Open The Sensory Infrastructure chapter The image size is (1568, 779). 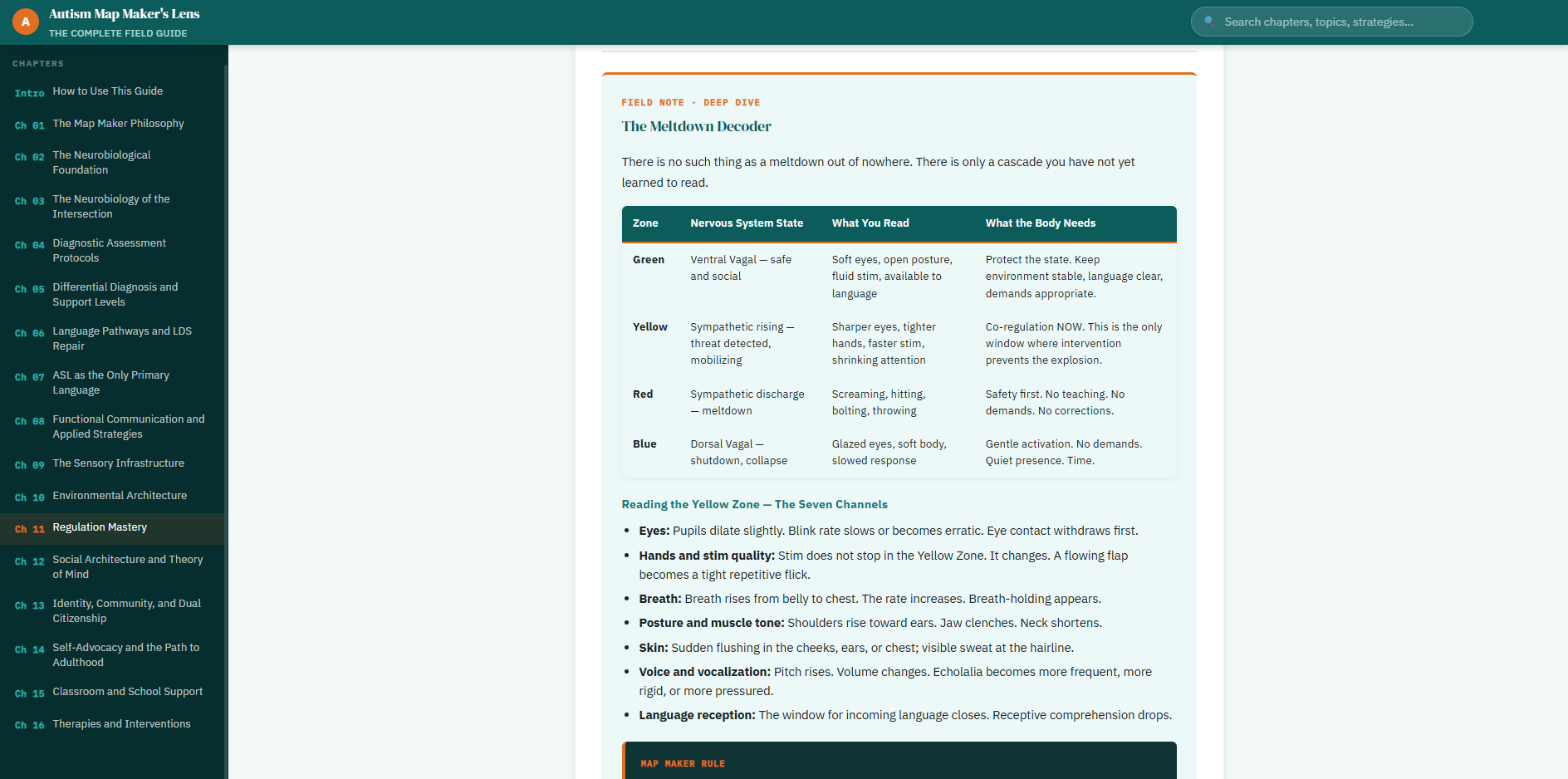pos(112,463)
